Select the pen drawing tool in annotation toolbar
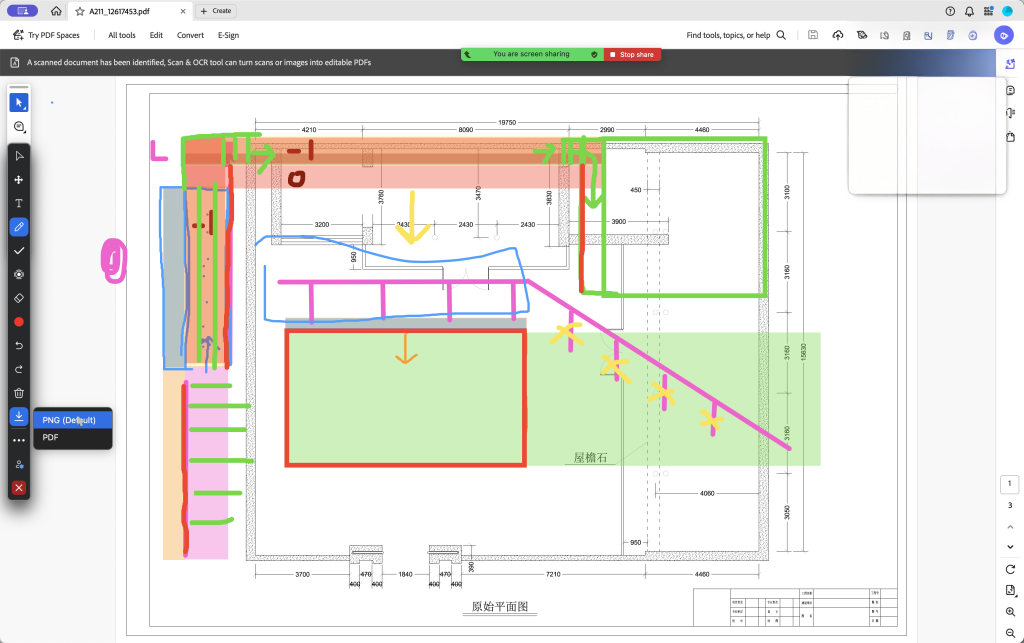The height and width of the screenshot is (643, 1024). pyautogui.click(x=19, y=227)
